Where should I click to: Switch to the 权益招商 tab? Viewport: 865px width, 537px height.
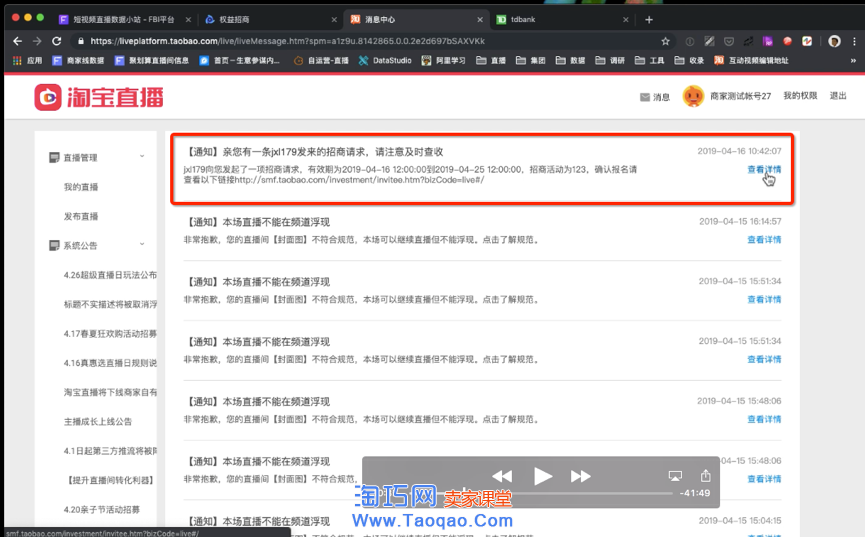(270, 19)
